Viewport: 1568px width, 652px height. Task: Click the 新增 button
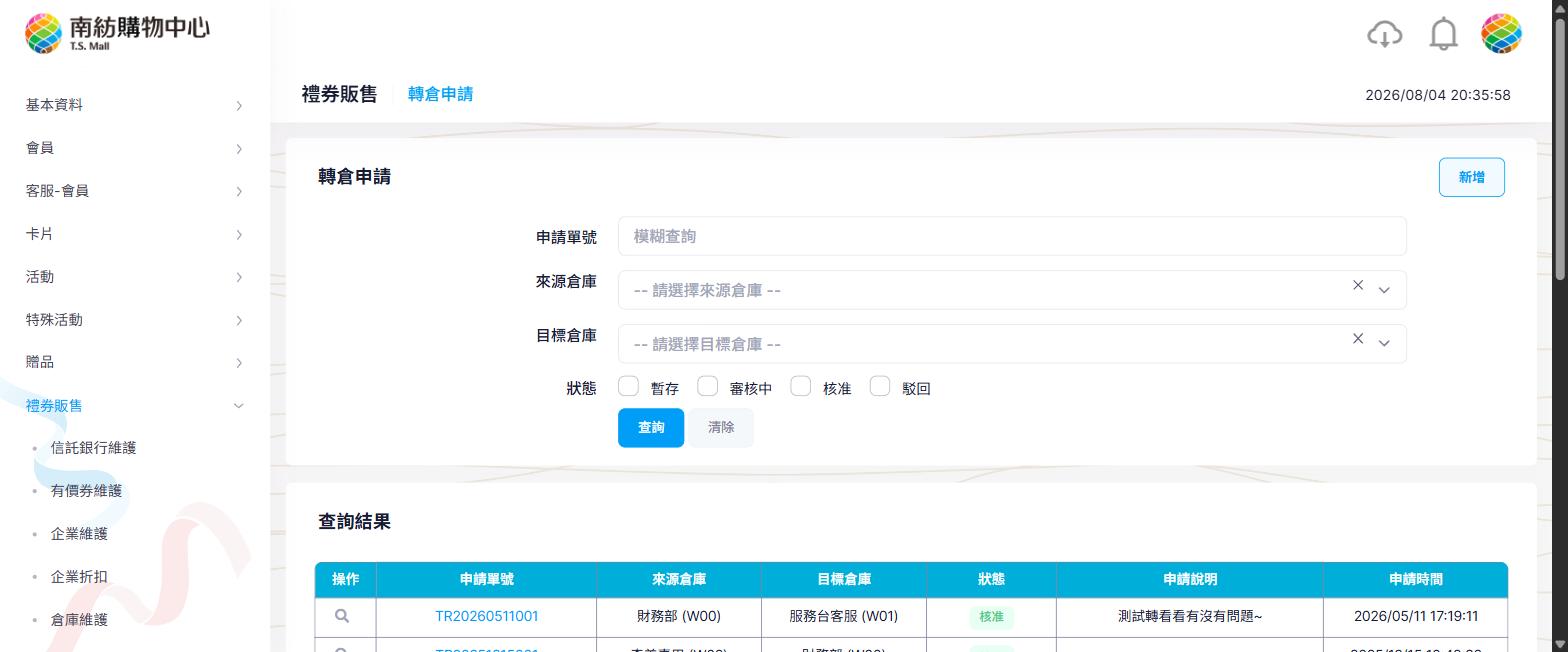[1471, 177]
